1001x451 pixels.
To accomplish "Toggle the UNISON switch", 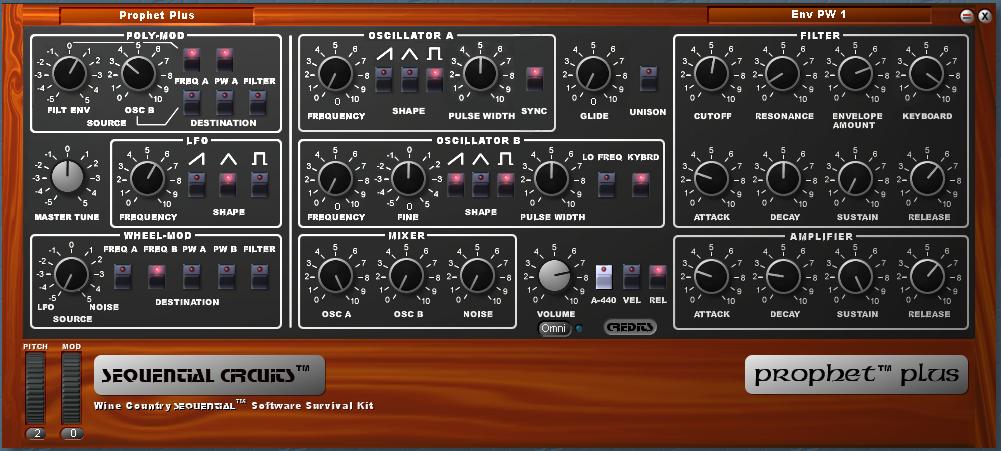I will (x=649, y=79).
